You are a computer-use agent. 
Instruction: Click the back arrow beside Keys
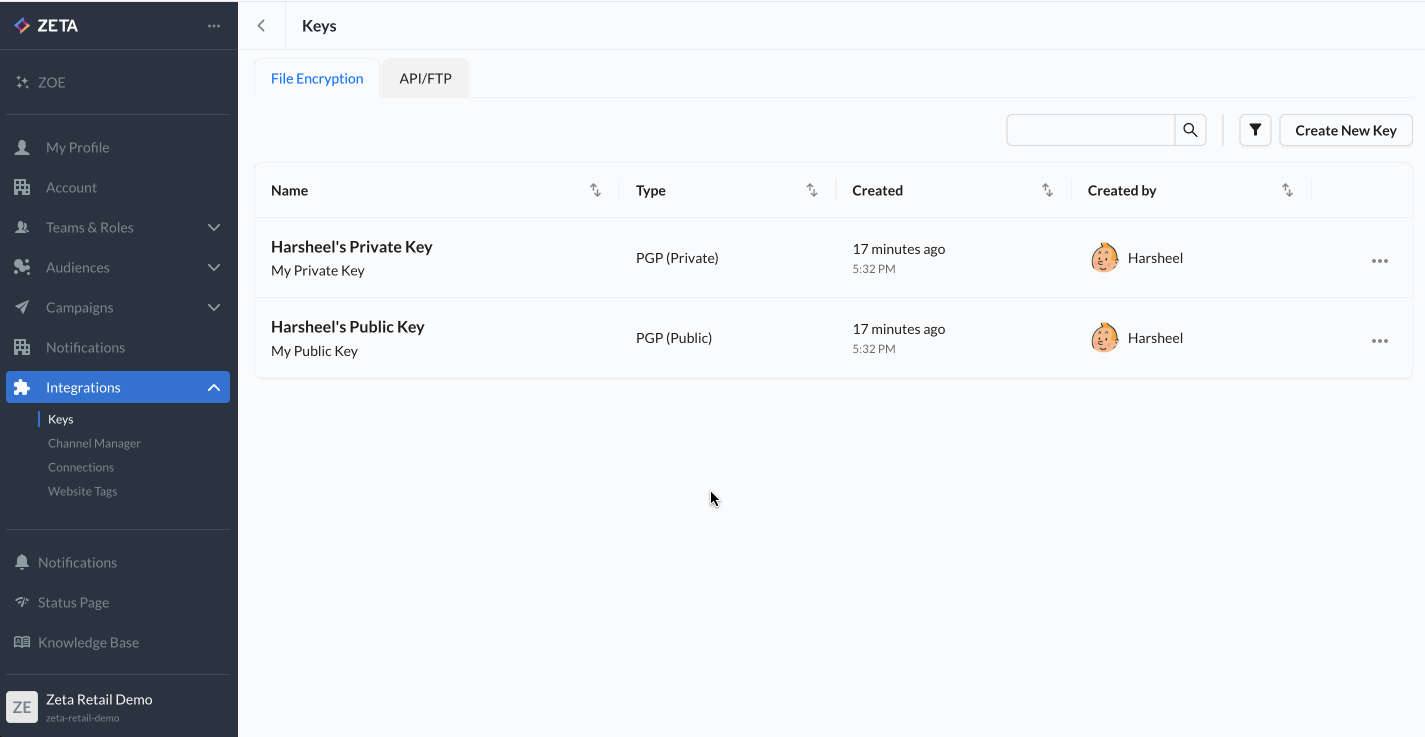[261, 26]
